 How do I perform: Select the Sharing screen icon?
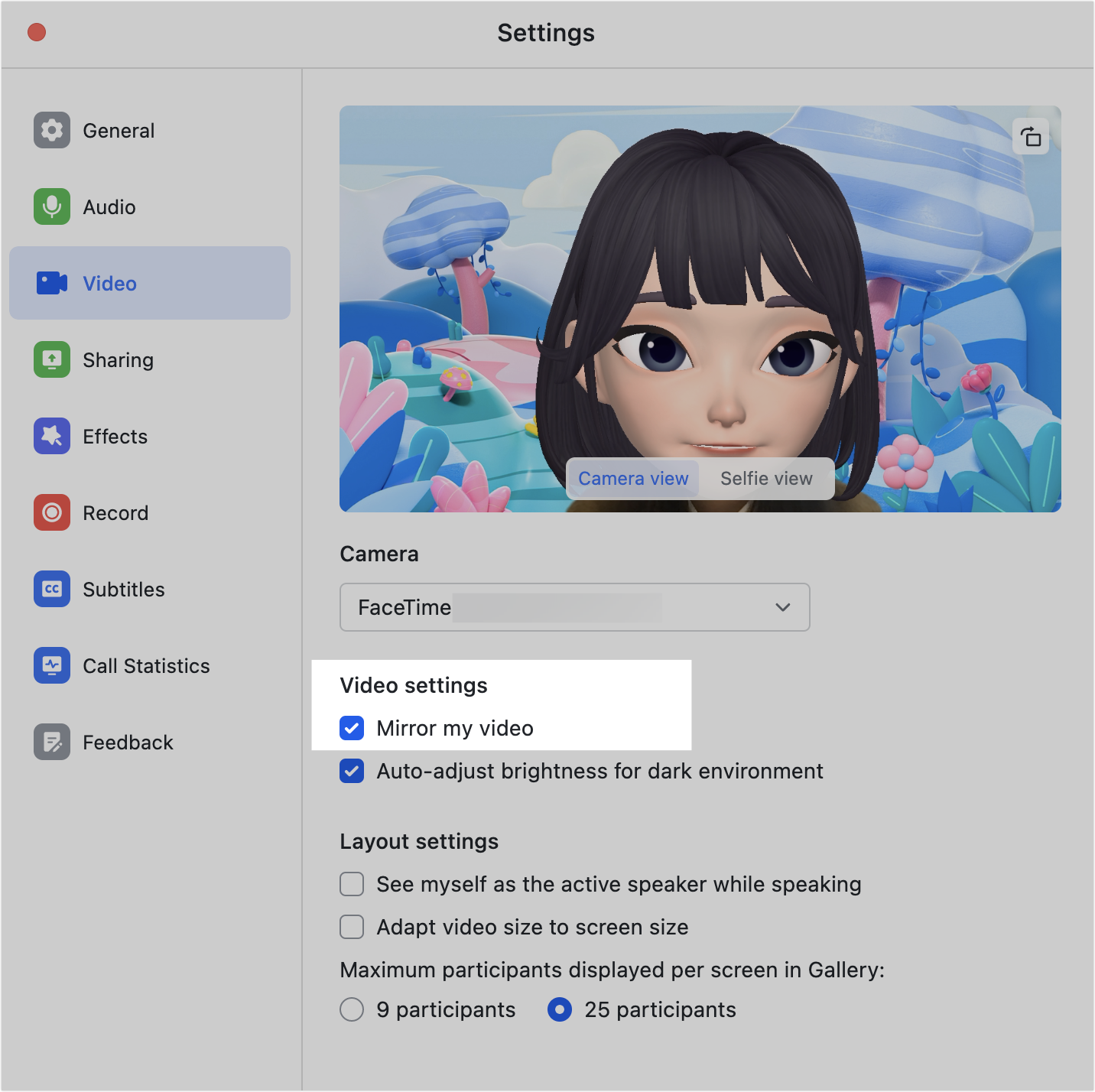(52, 359)
